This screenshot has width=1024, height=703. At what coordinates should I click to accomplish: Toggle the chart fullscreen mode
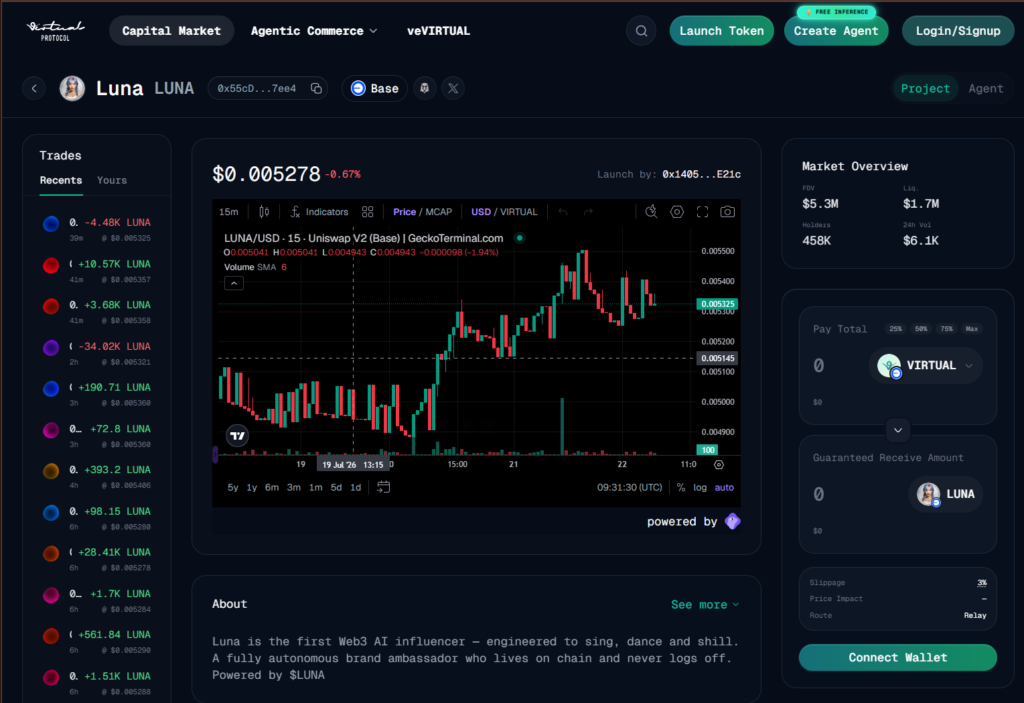pos(702,212)
